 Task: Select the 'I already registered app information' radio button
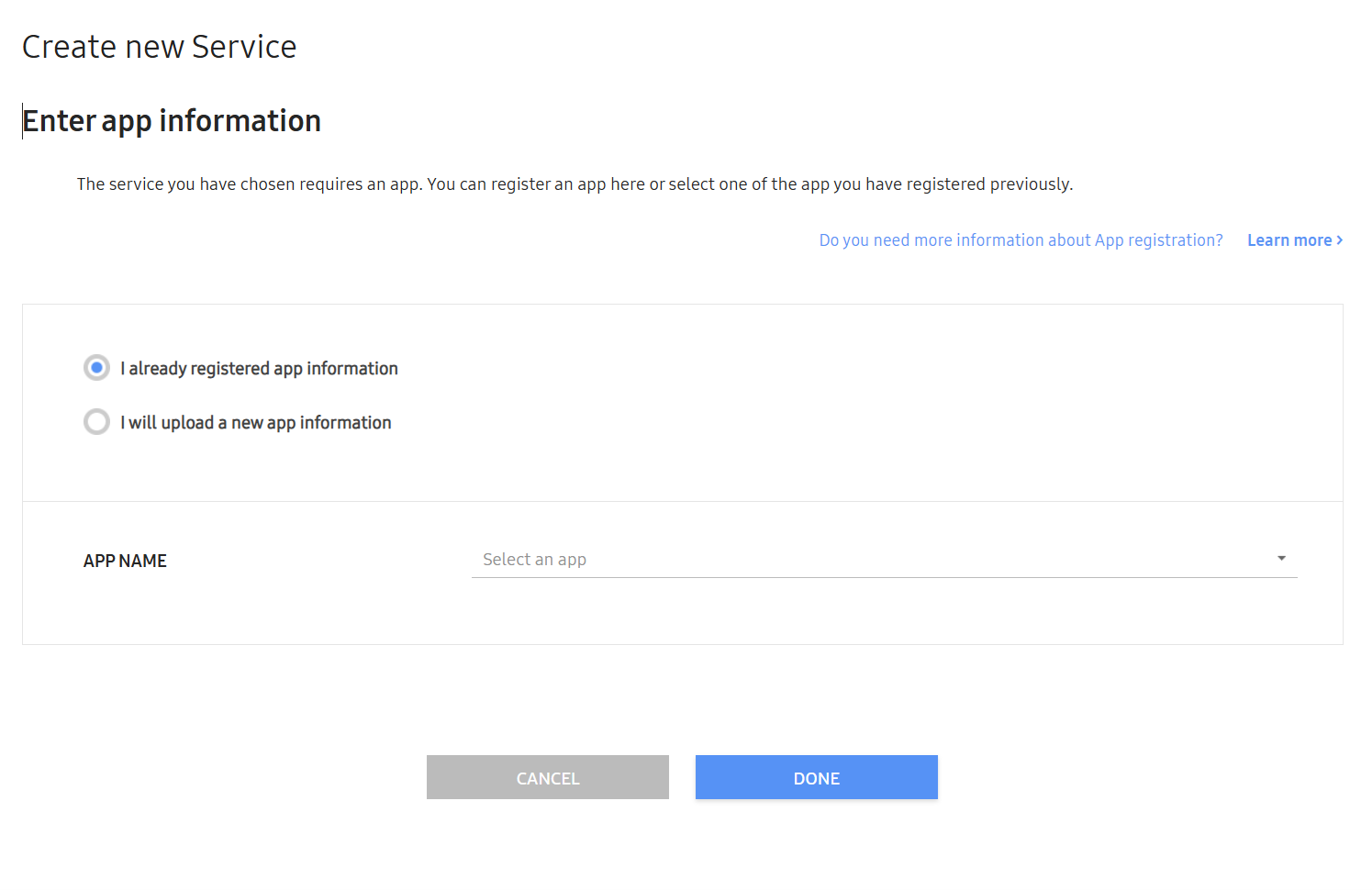(96, 368)
